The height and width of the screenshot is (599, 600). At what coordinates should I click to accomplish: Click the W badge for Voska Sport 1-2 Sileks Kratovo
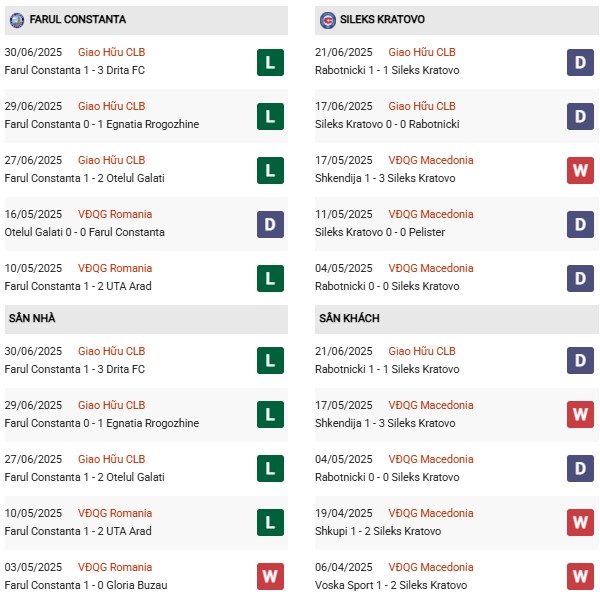click(x=580, y=576)
